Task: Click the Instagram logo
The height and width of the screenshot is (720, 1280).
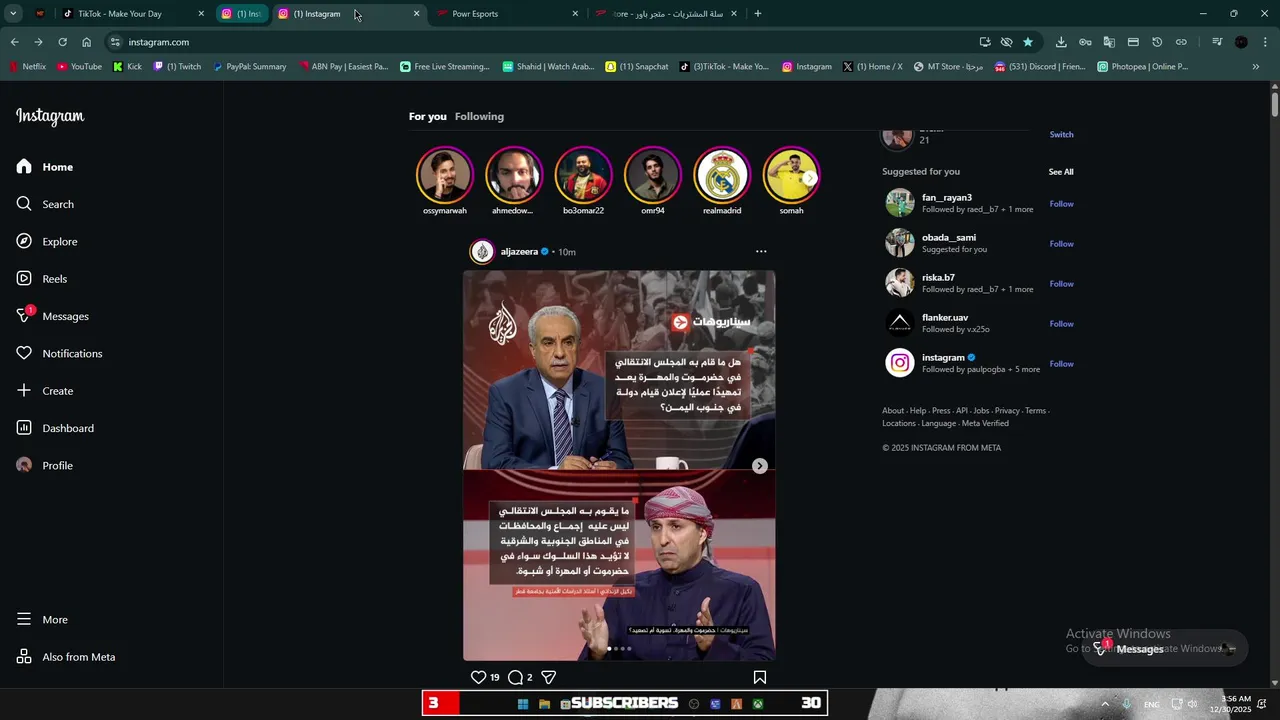Action: (50, 117)
